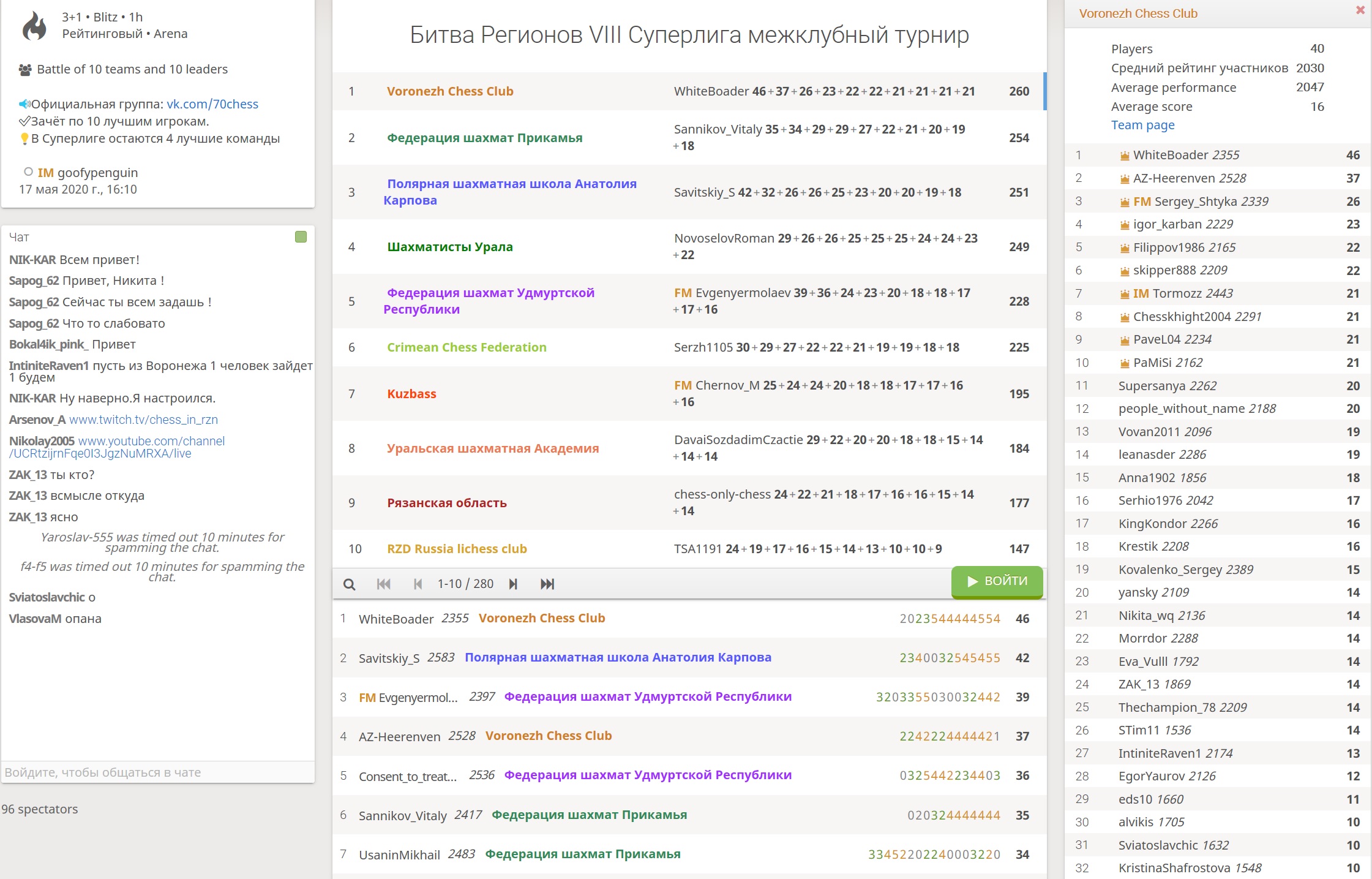
Task: Select Федерация шахмат Прикамья team in standings
Action: [689, 138]
